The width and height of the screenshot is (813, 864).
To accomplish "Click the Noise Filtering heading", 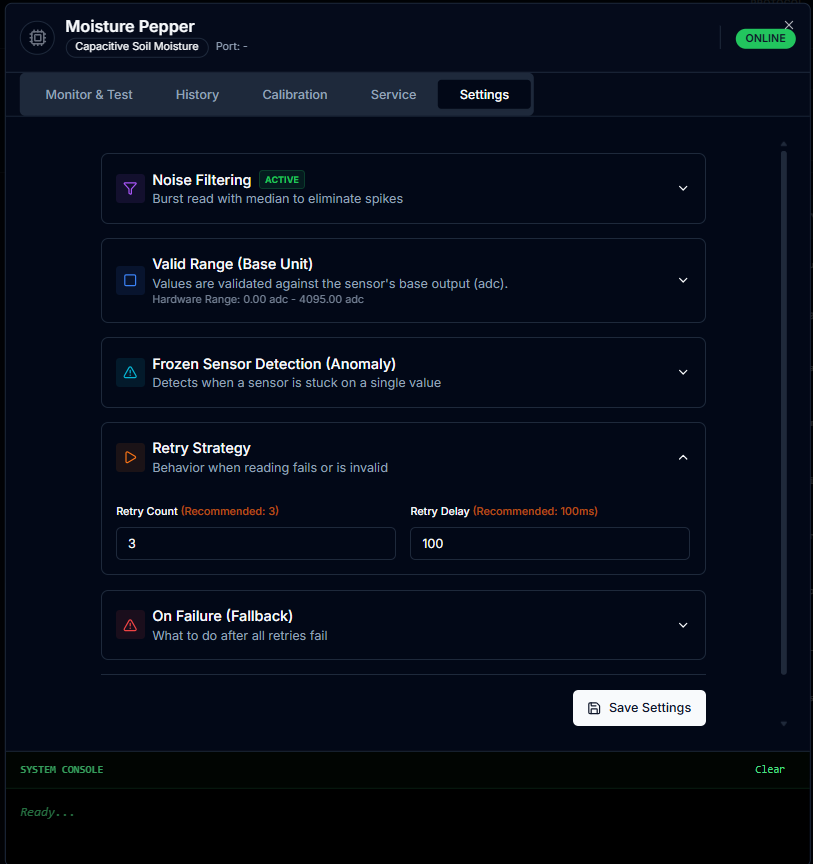I will (x=202, y=180).
